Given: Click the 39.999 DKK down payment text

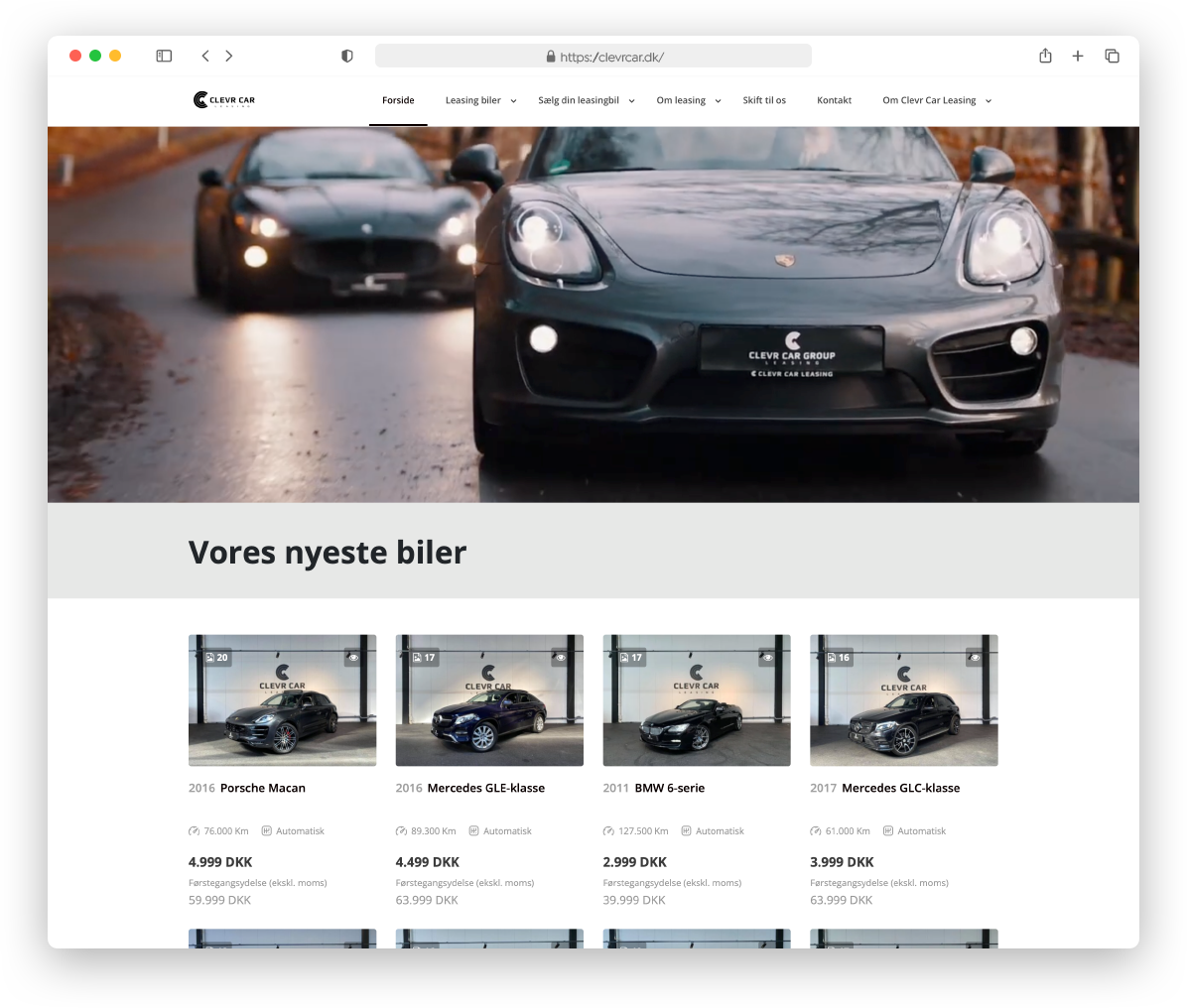Looking at the screenshot, I should (634, 900).
